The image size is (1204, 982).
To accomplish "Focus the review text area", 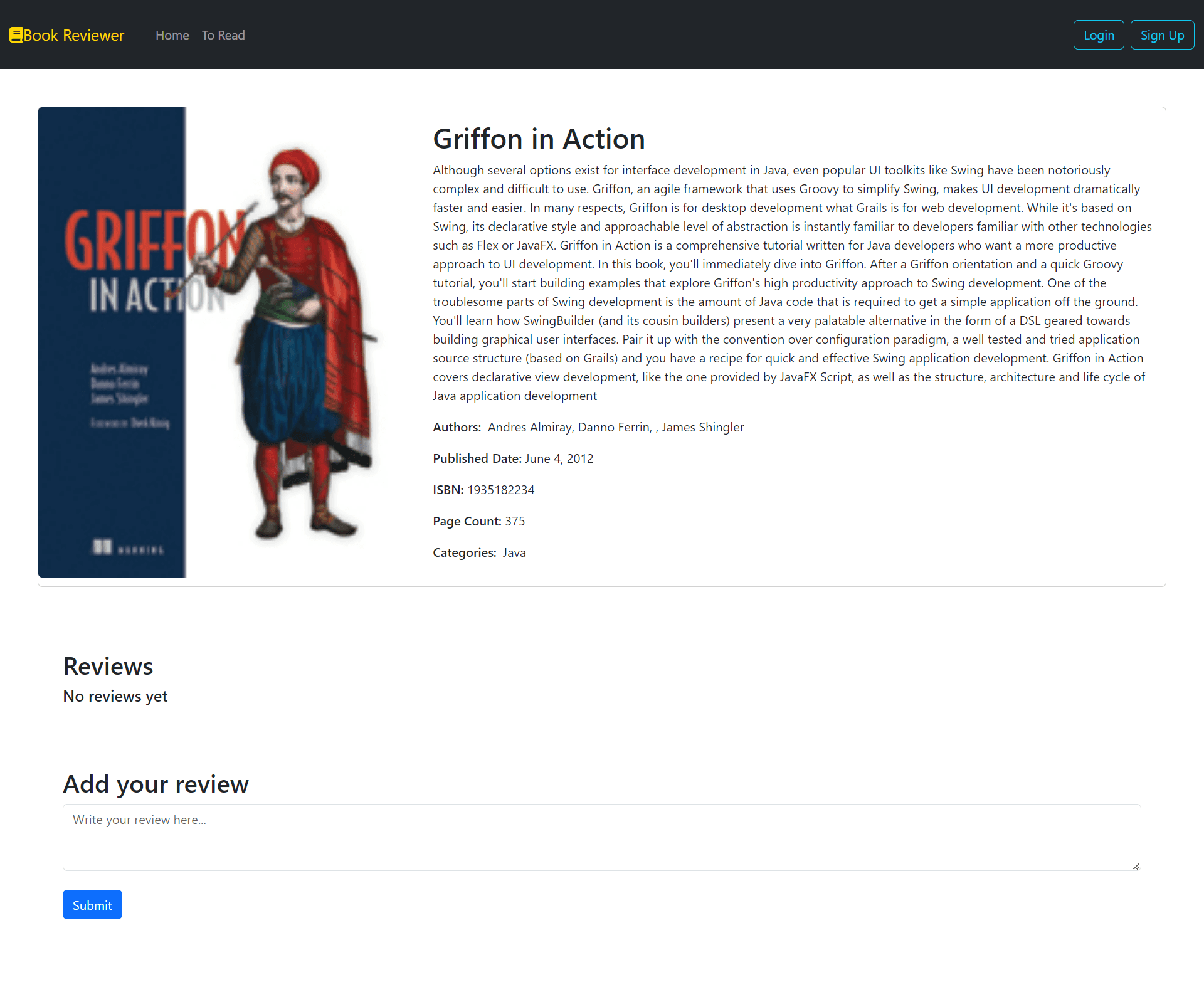I will pyautogui.click(x=602, y=837).
